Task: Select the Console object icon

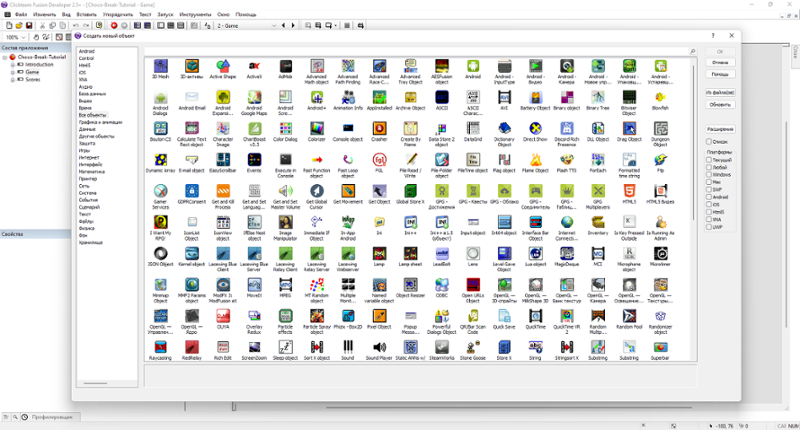Action: 348,128
